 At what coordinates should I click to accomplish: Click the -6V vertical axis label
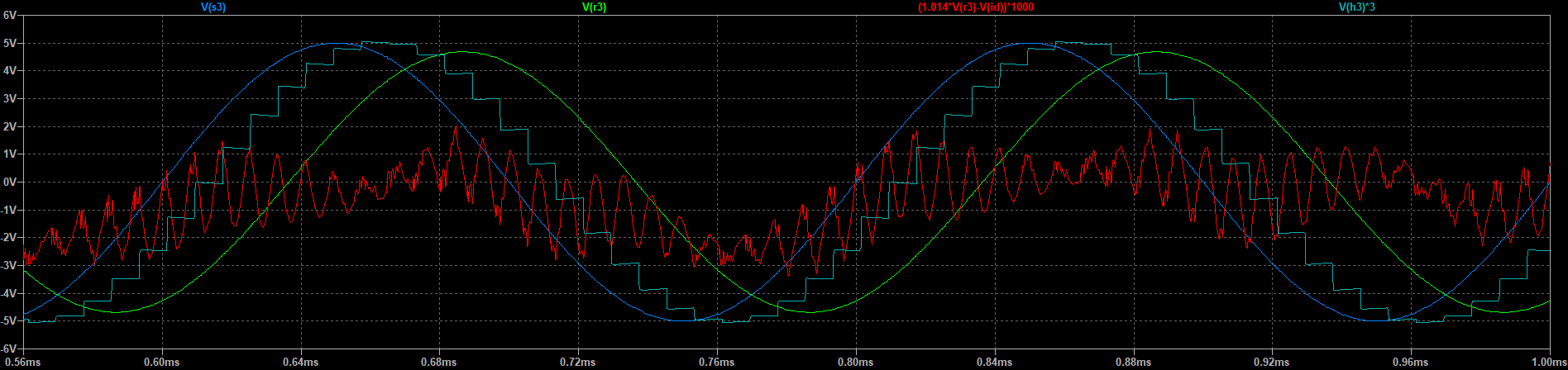9,349
